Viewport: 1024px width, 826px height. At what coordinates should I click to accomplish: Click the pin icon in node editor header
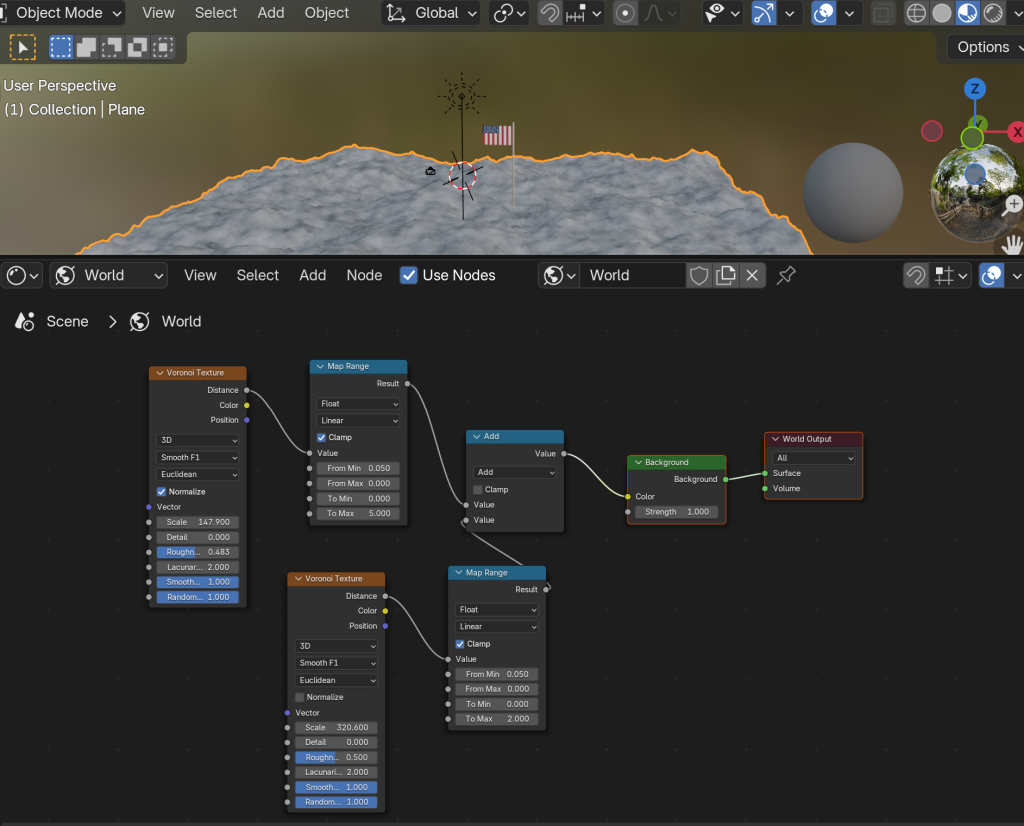786,275
